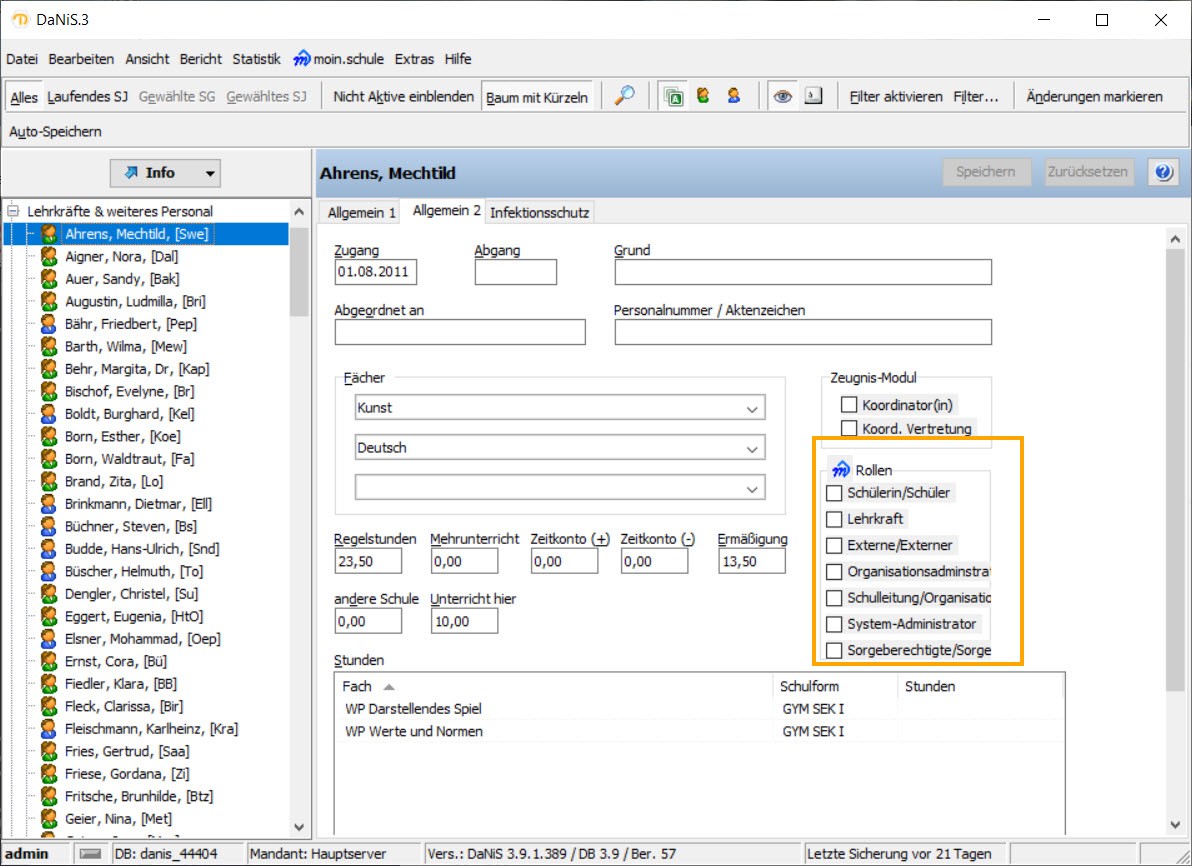Expand the Deutsch subject dropdown
Viewport: 1192px width, 866px height.
[x=751, y=448]
